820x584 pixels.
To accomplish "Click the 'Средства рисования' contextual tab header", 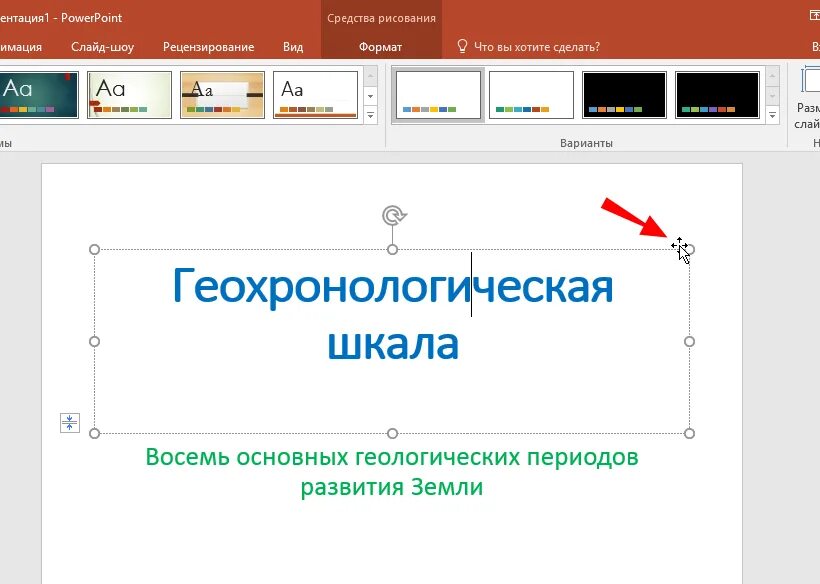I will pos(381,18).
